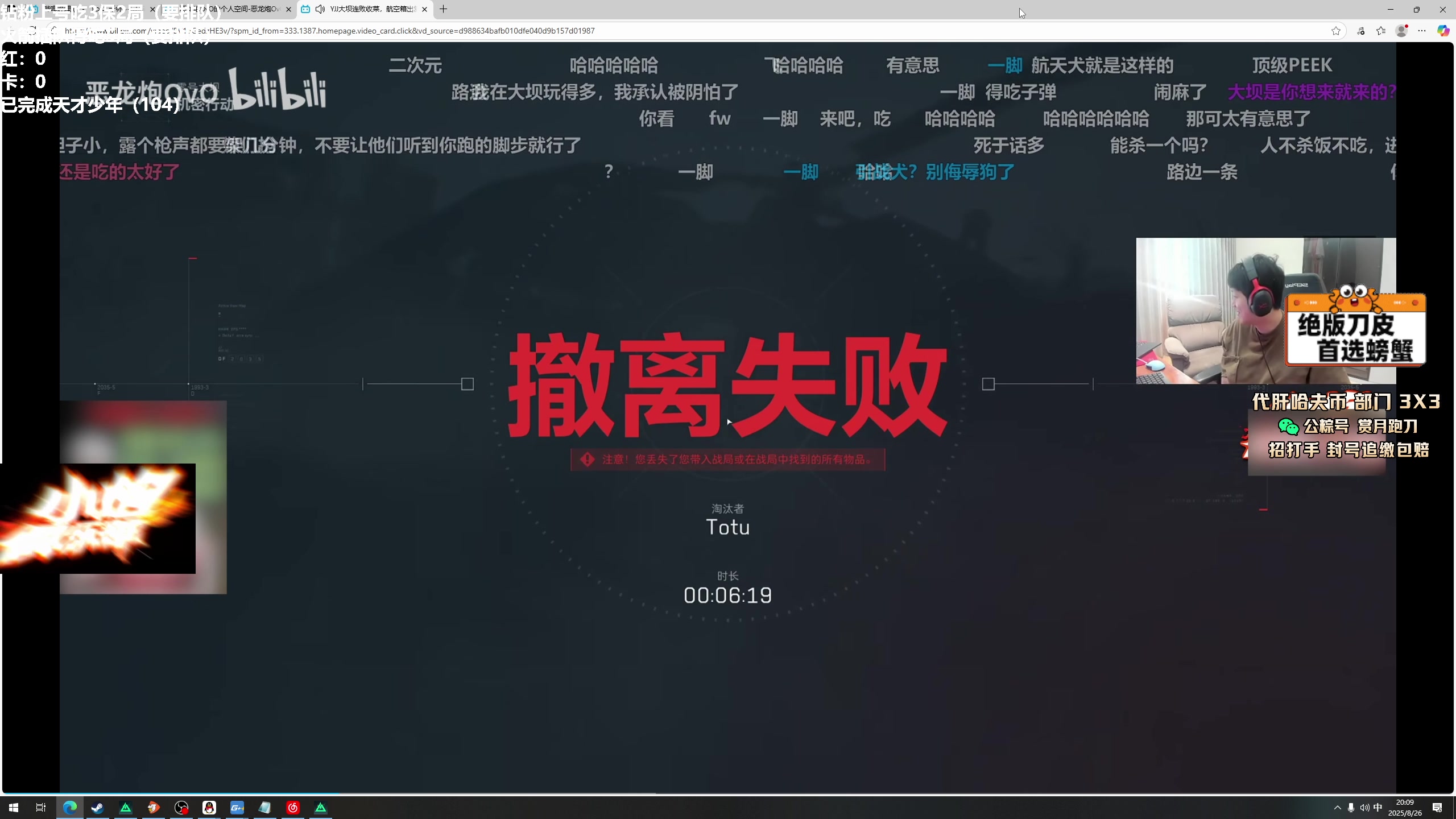Open the Favorites list icon
1456x819 pixels.
point(1381,31)
